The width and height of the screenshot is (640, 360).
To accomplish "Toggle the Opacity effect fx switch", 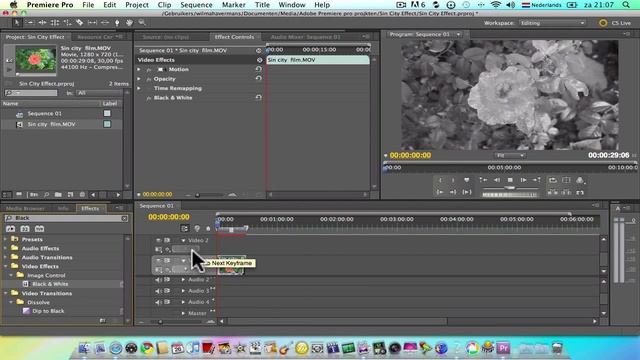I will tap(149, 79).
